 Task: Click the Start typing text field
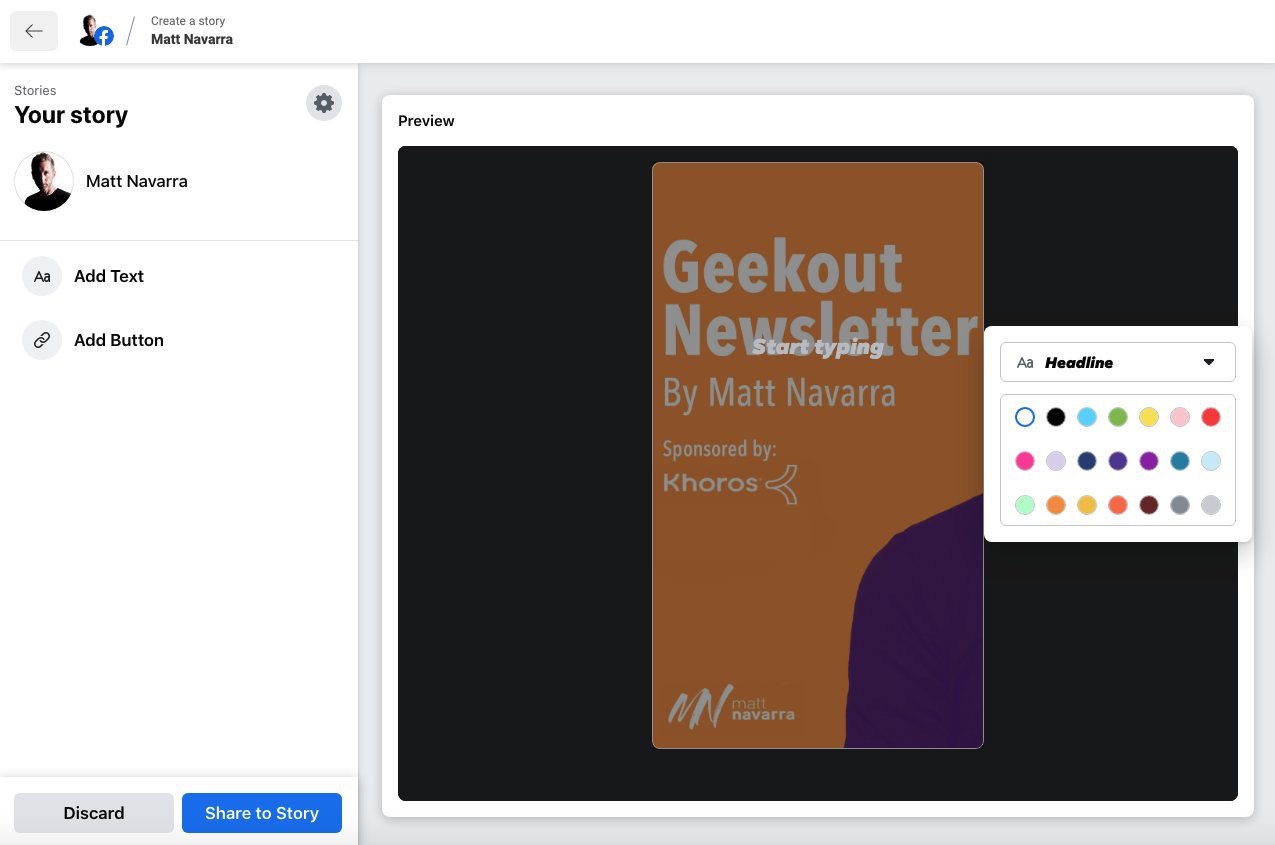[x=818, y=347]
